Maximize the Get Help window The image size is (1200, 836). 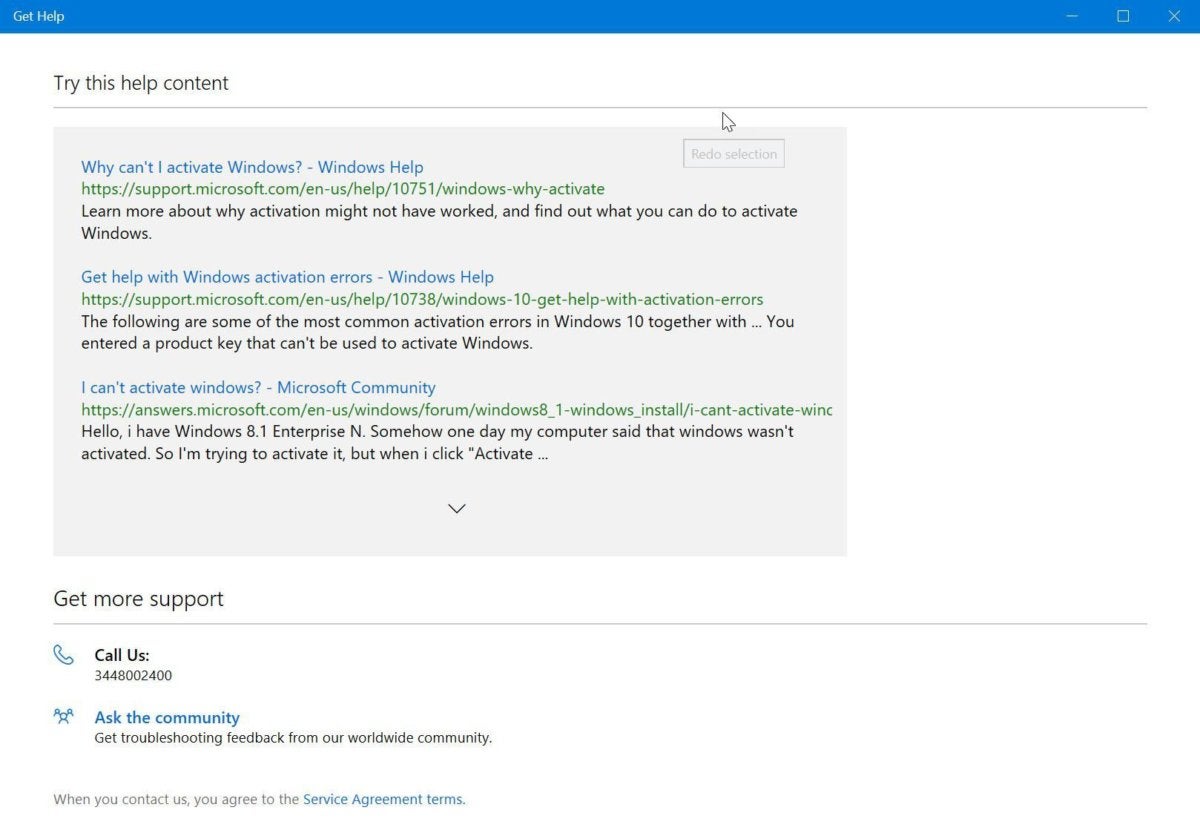[x=1123, y=16]
